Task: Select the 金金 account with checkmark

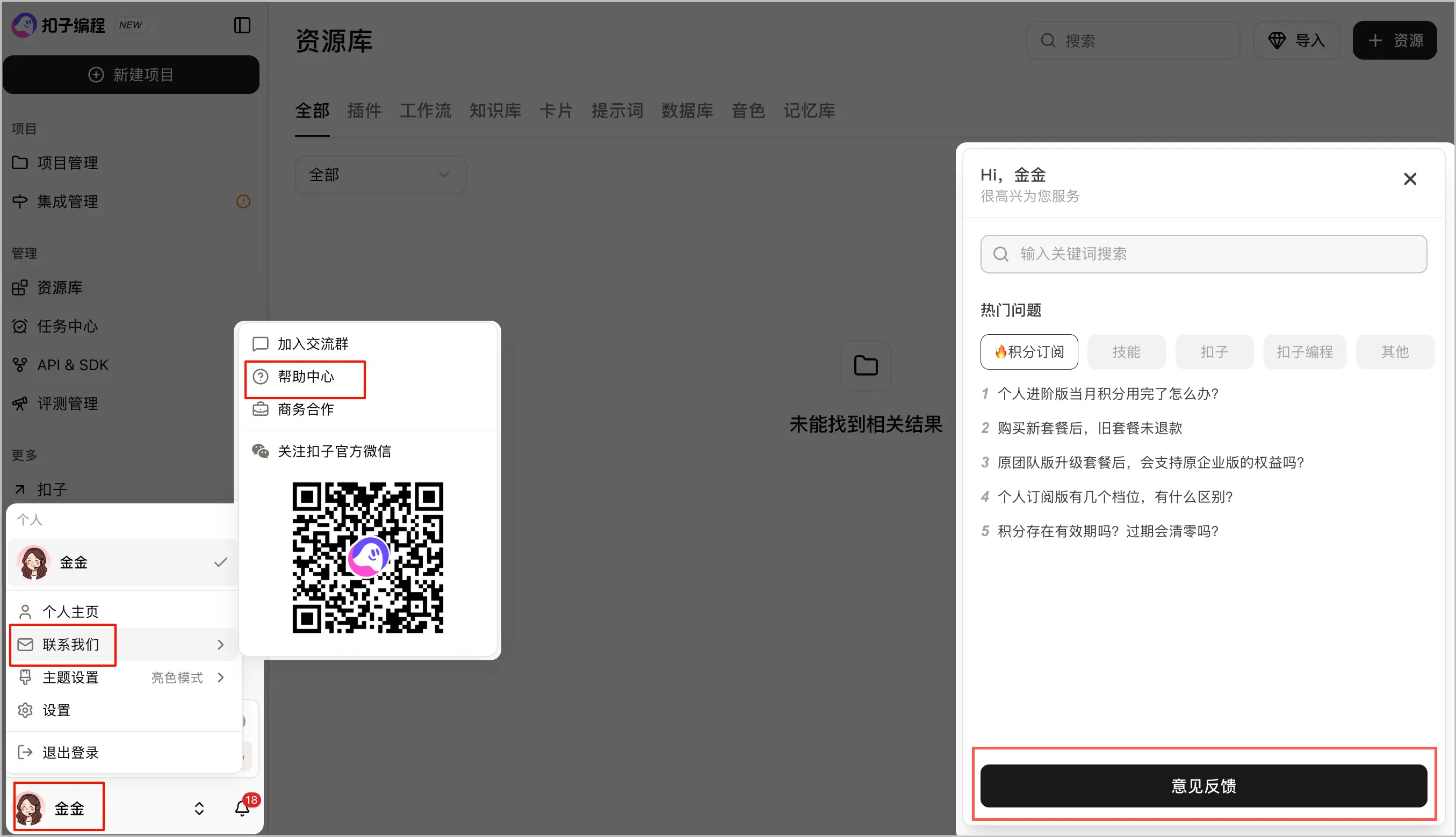Action: pos(122,562)
